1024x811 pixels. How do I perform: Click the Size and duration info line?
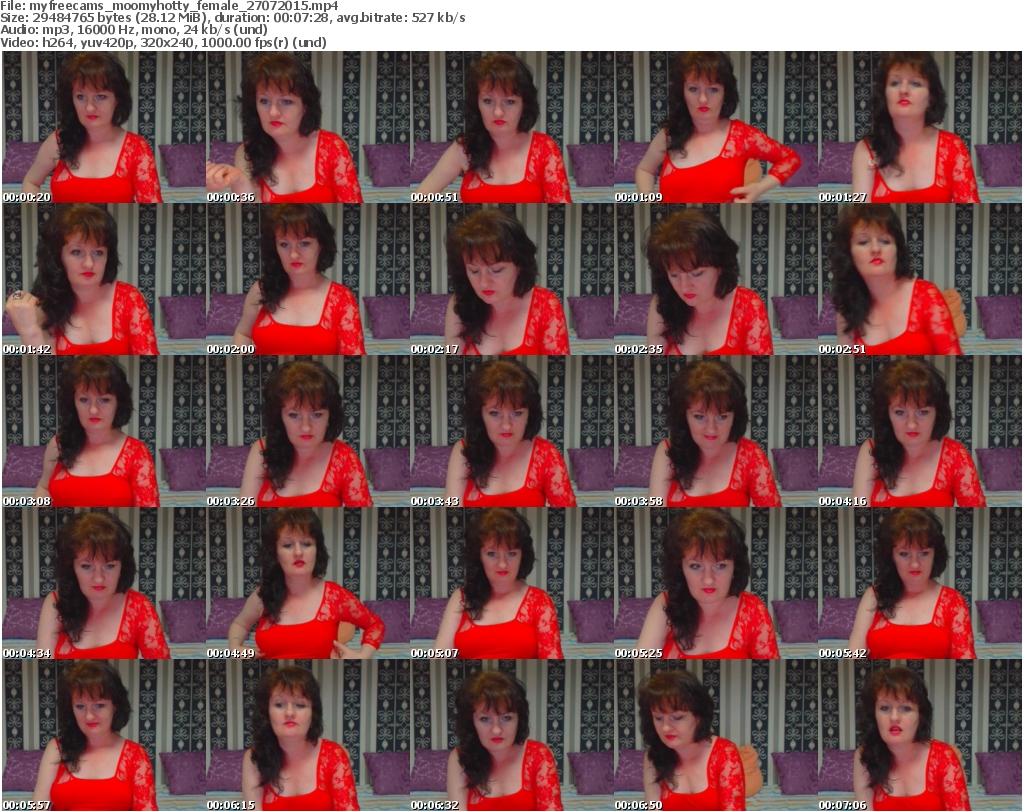point(232,18)
